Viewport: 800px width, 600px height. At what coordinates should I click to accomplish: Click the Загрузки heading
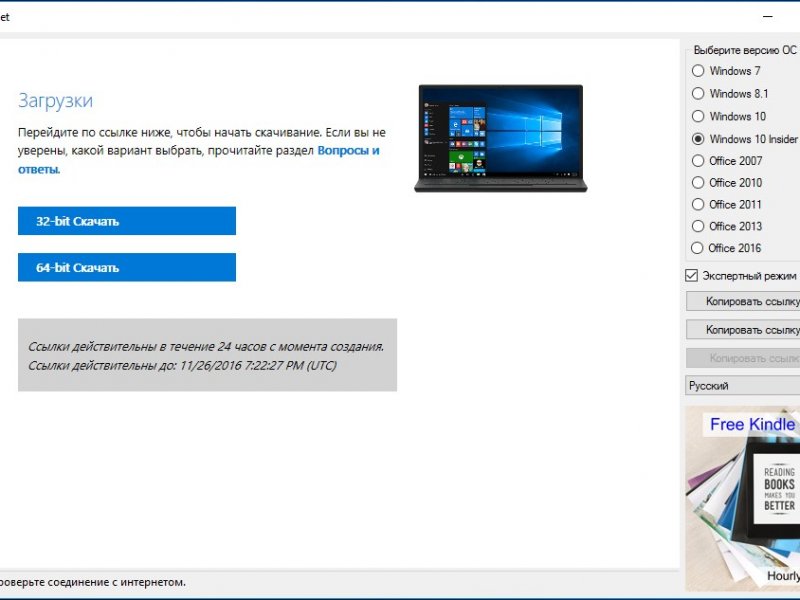click(56, 101)
